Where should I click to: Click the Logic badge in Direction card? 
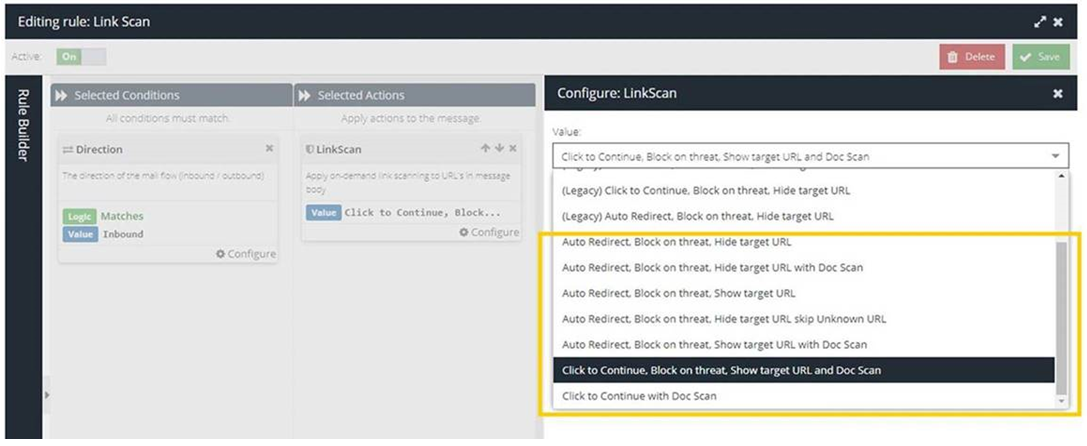[79, 216]
